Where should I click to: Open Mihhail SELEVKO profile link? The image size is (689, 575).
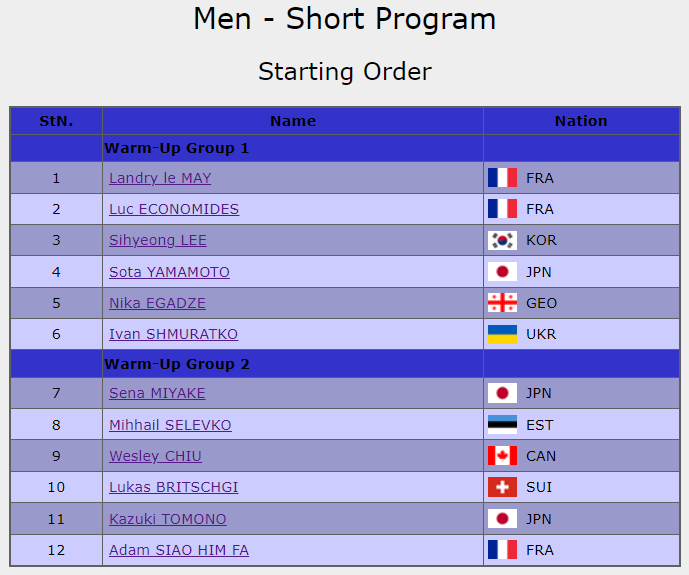[170, 425]
